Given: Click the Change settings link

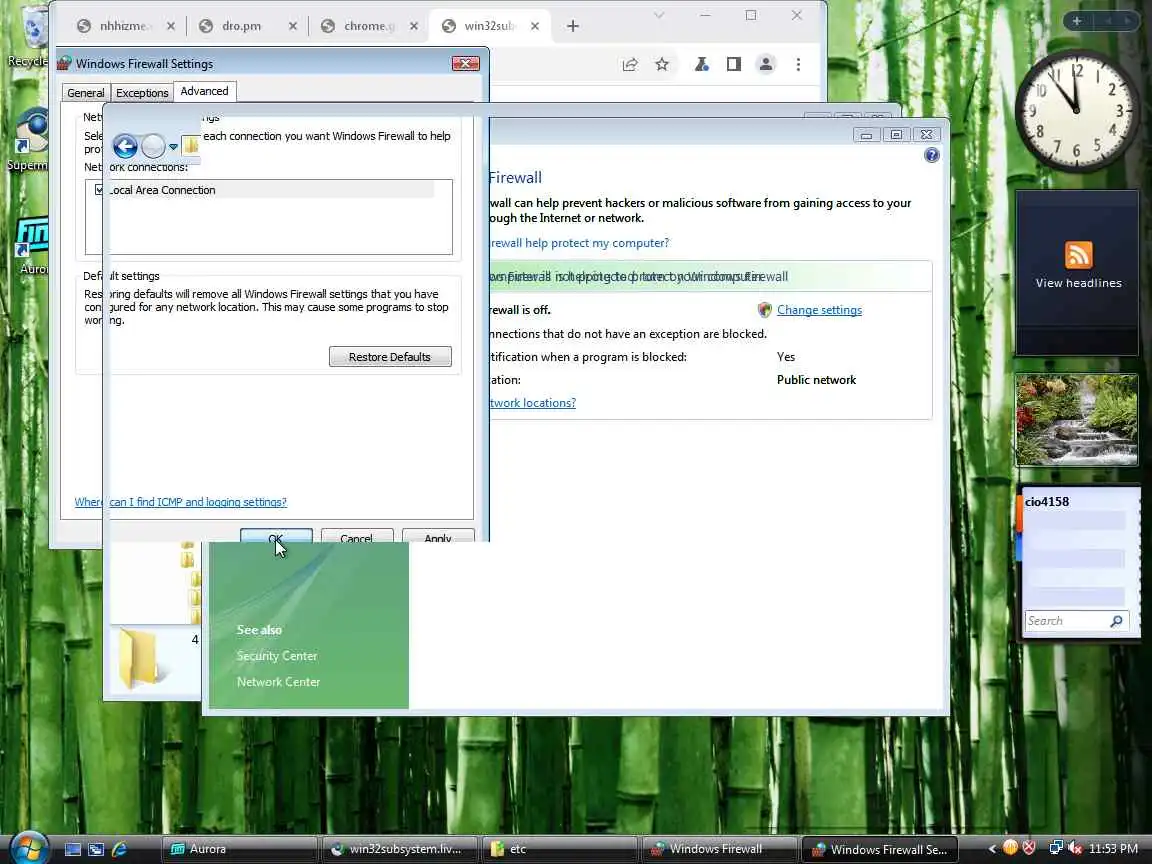Looking at the screenshot, I should click(819, 310).
